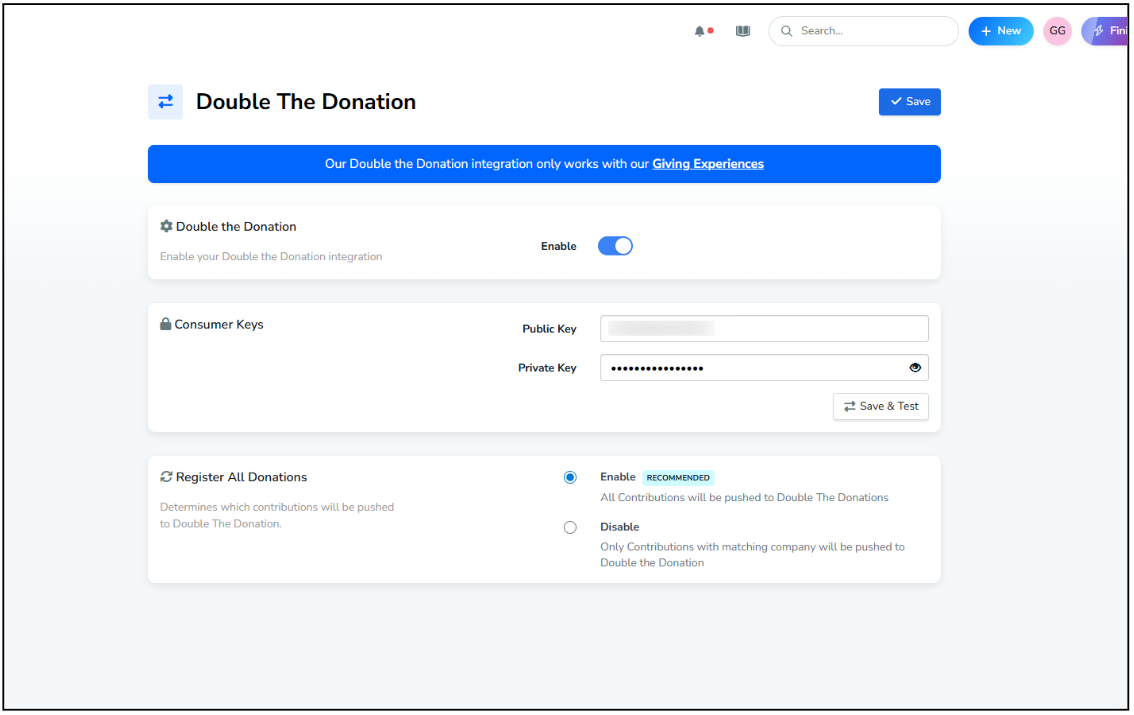Screen dimensions: 1134x715
Task: Open the Giving Experiences link
Action: tap(708, 164)
